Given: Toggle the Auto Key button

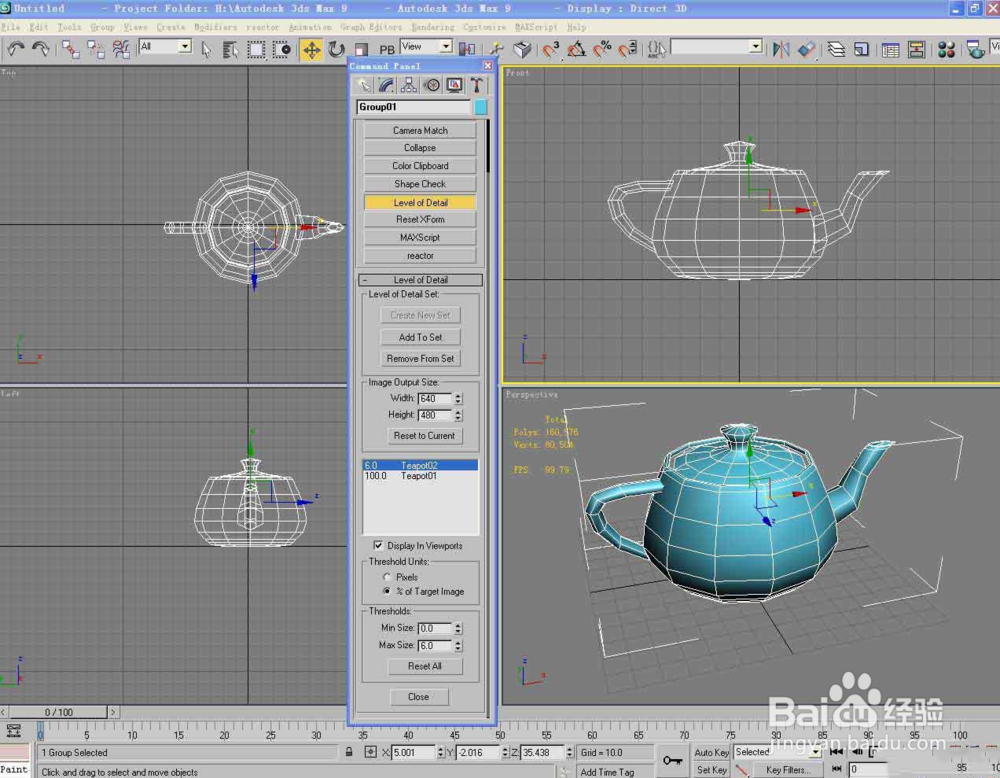Looking at the screenshot, I should [711, 752].
